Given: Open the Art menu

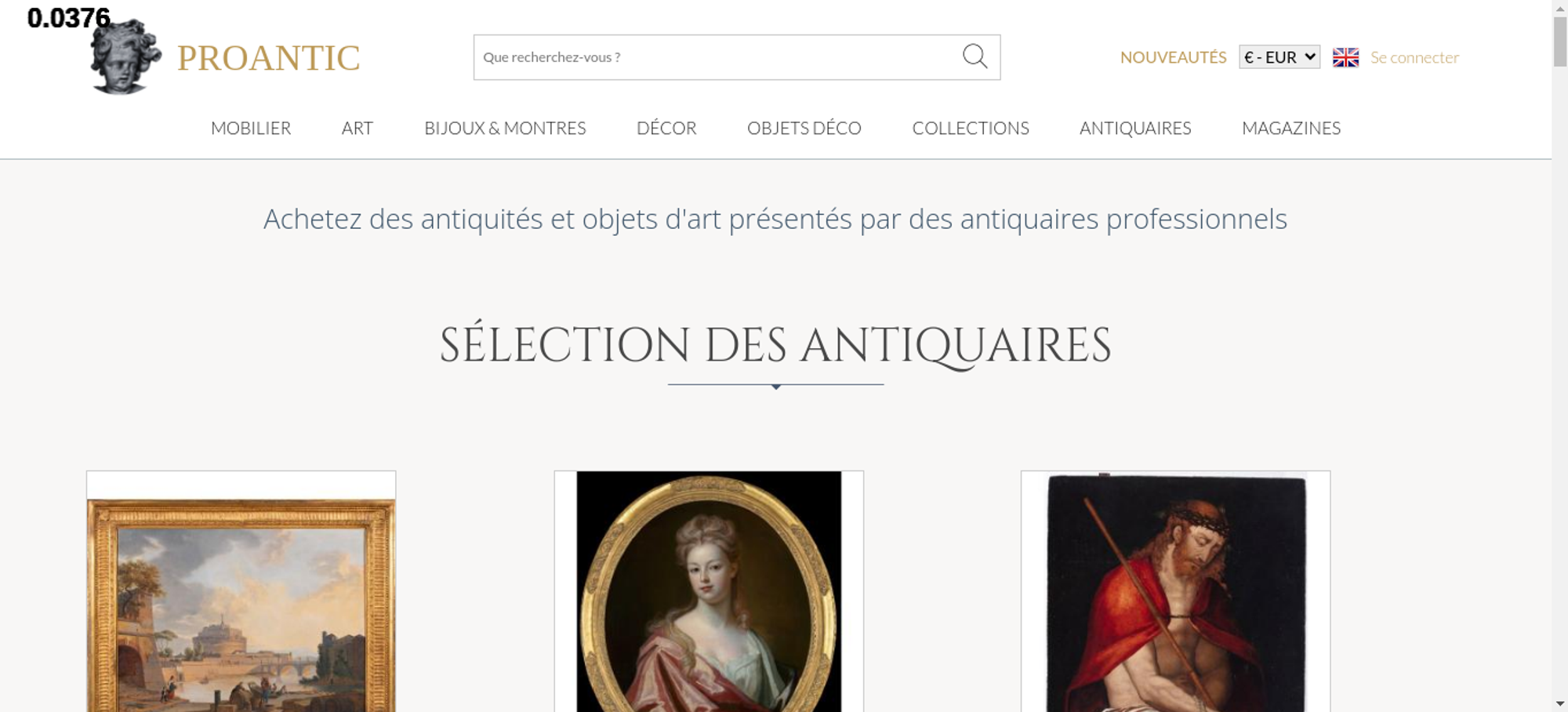Looking at the screenshot, I should [357, 129].
